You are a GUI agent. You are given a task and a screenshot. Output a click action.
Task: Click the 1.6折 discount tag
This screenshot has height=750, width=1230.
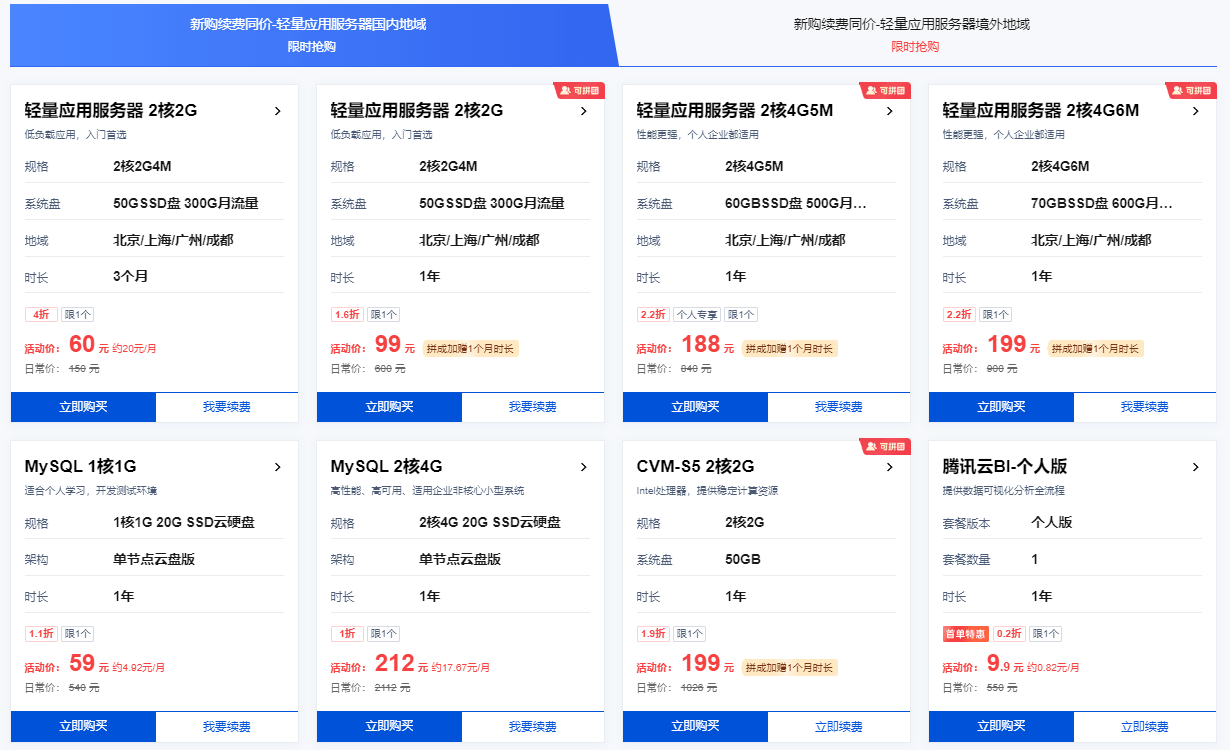(x=347, y=314)
